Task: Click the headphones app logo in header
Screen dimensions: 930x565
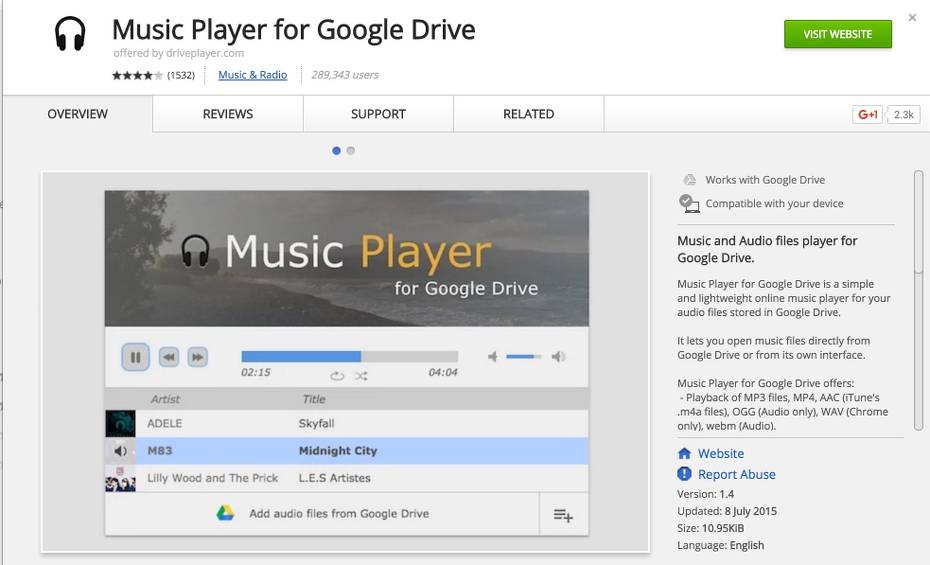Action: 70,33
